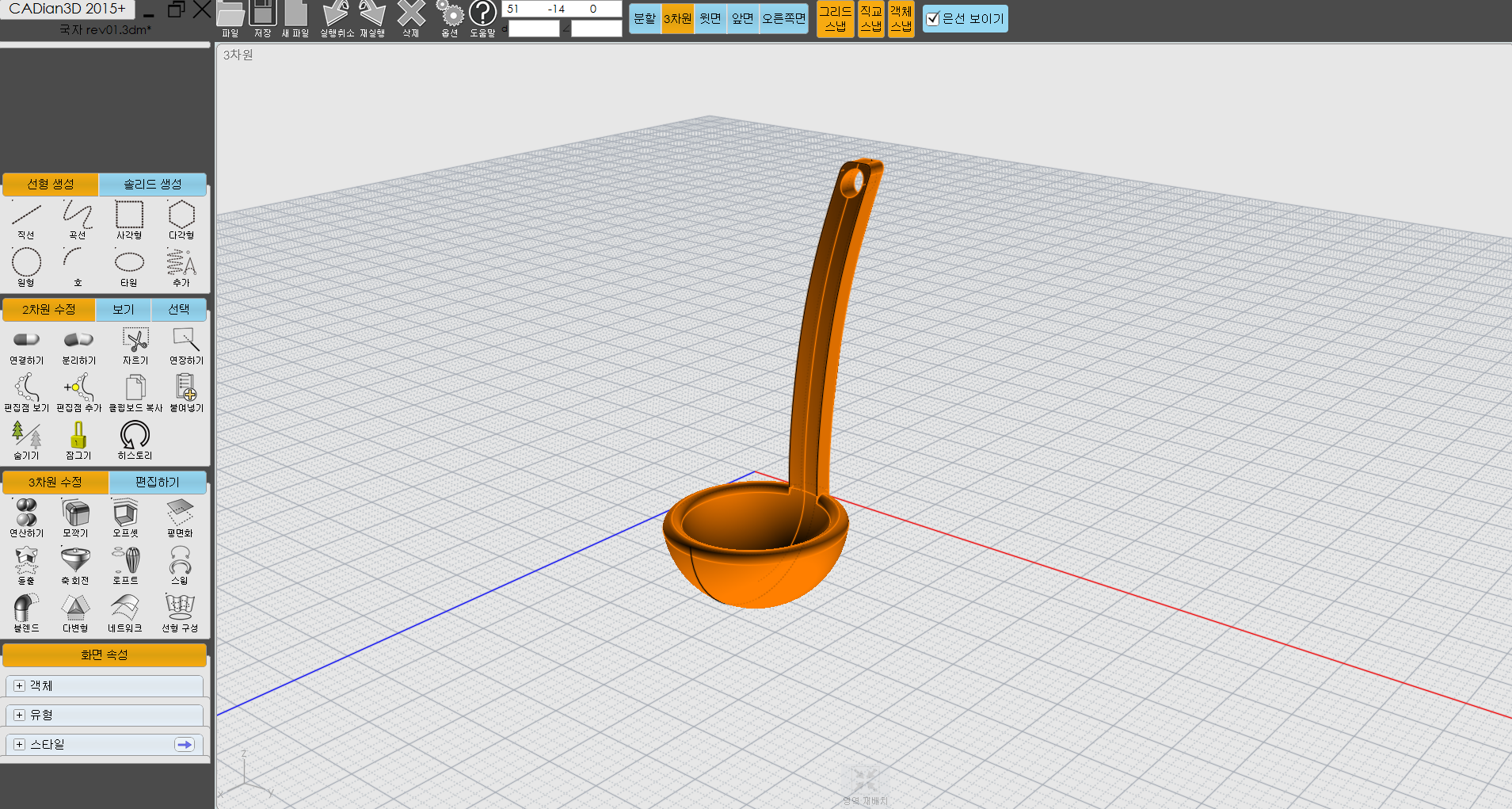
Task: Select the 곡선 (Curve) tool
Action: pyautogui.click(x=78, y=215)
